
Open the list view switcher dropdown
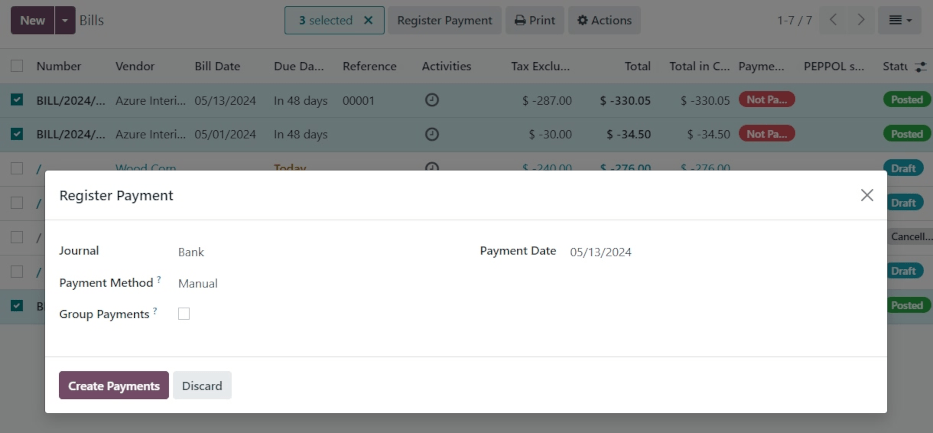point(900,20)
